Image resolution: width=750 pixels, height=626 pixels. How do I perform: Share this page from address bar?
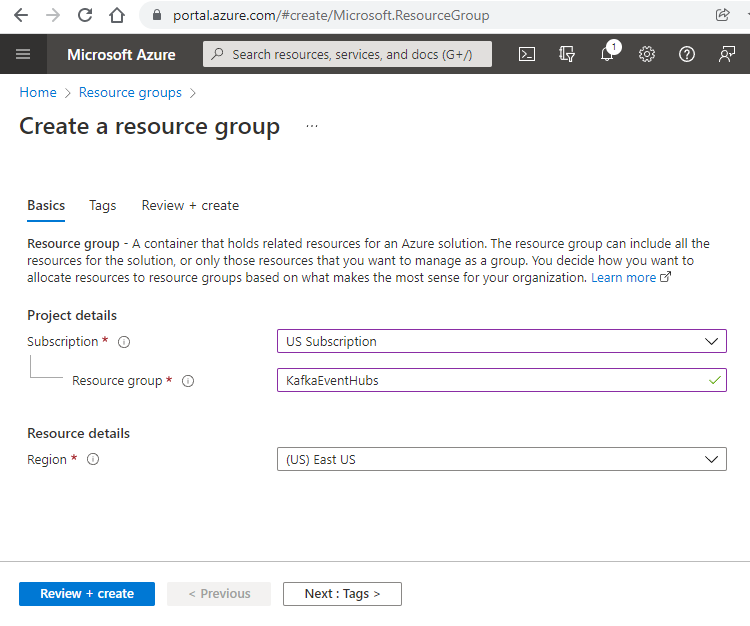pos(722,15)
